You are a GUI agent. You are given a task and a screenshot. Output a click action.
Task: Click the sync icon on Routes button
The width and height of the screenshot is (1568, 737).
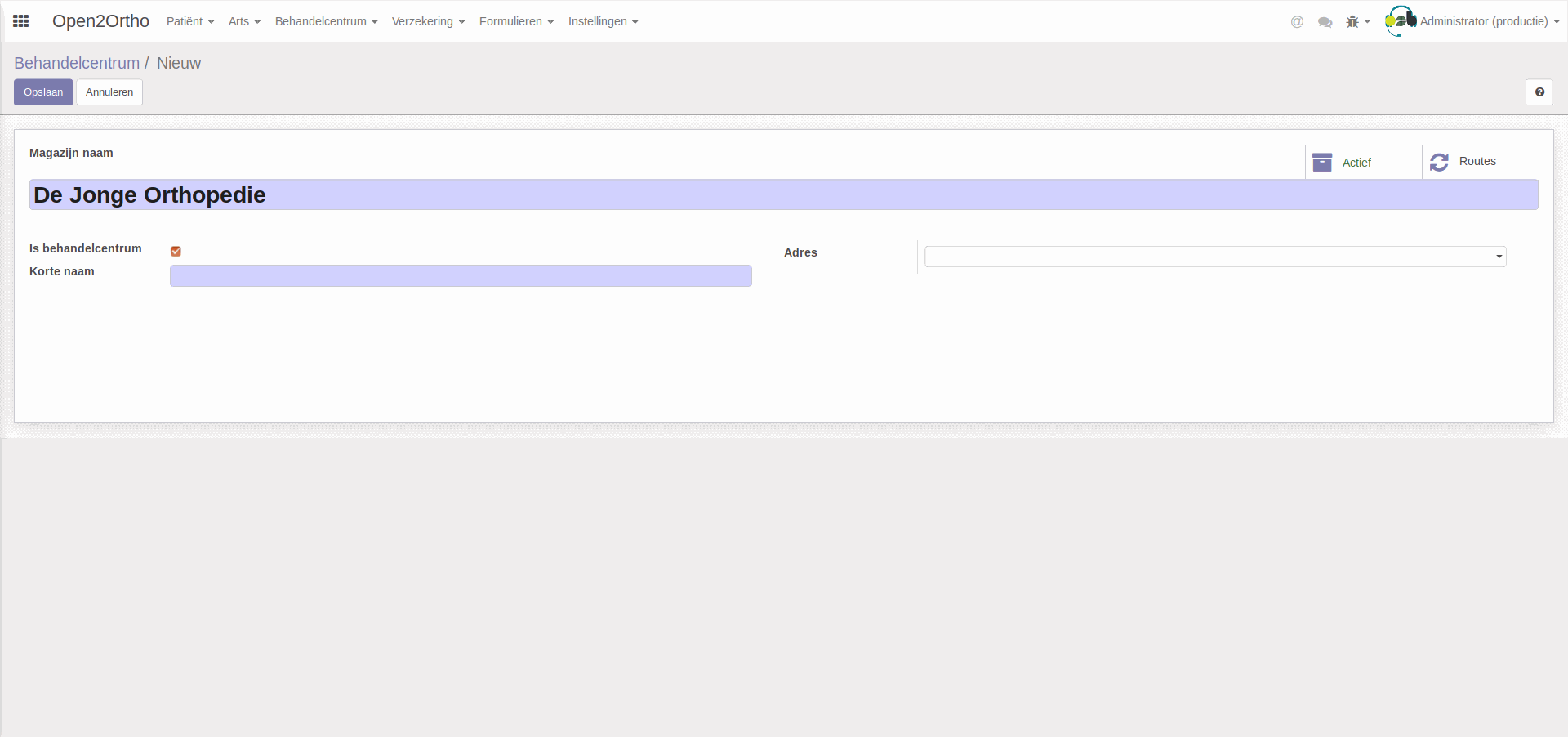[x=1440, y=162]
